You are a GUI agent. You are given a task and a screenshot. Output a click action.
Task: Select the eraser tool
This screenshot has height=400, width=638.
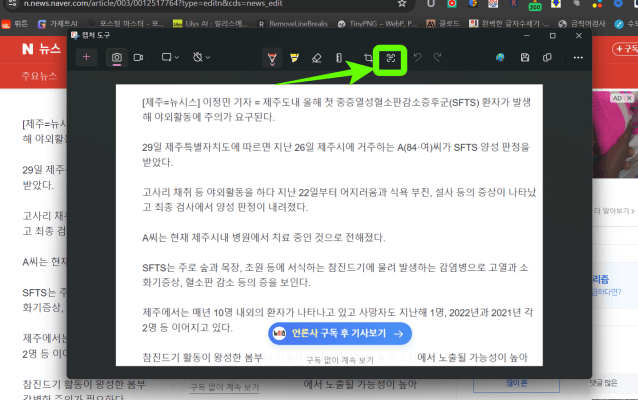(x=317, y=58)
